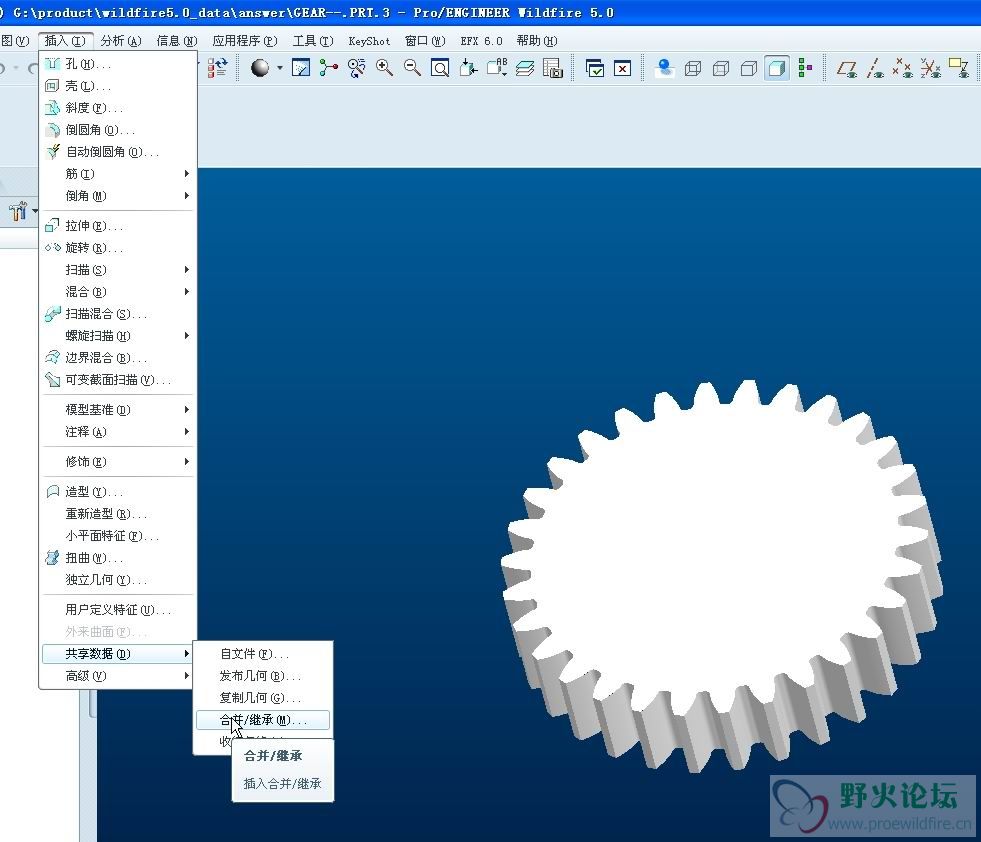The width and height of the screenshot is (981, 842).
Task: Choose 扫描混合 (Swept Blend) entry
Action: (x=118, y=313)
